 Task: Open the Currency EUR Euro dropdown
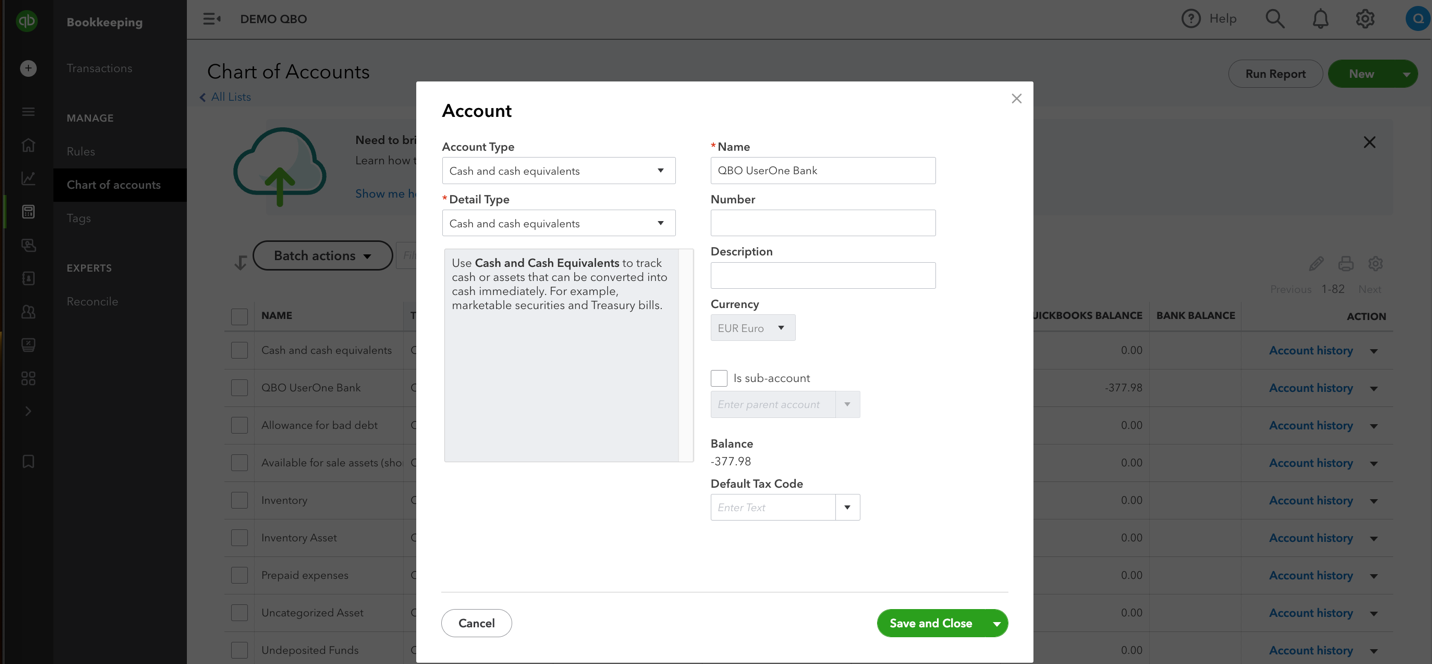[753, 328]
